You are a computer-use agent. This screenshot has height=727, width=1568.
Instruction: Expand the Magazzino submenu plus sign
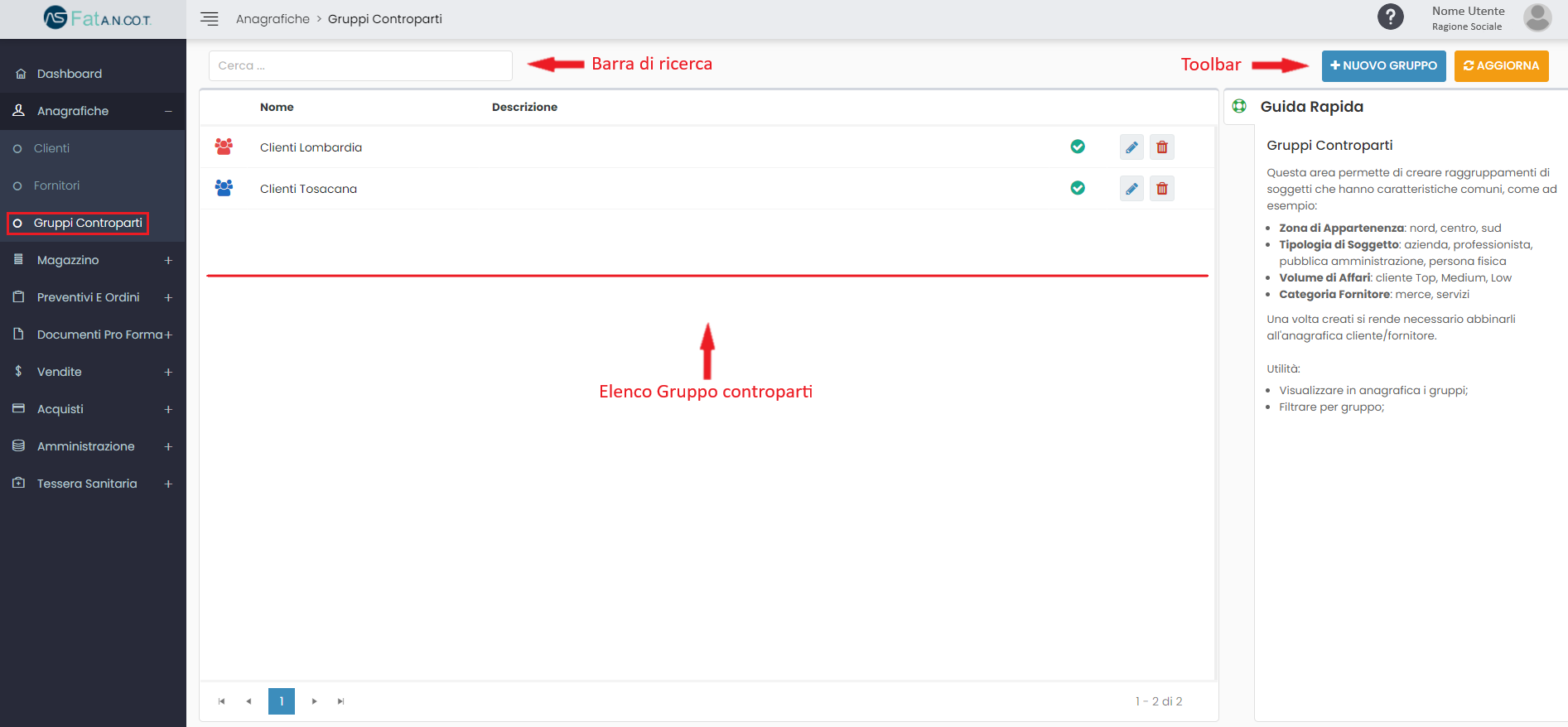tap(168, 260)
